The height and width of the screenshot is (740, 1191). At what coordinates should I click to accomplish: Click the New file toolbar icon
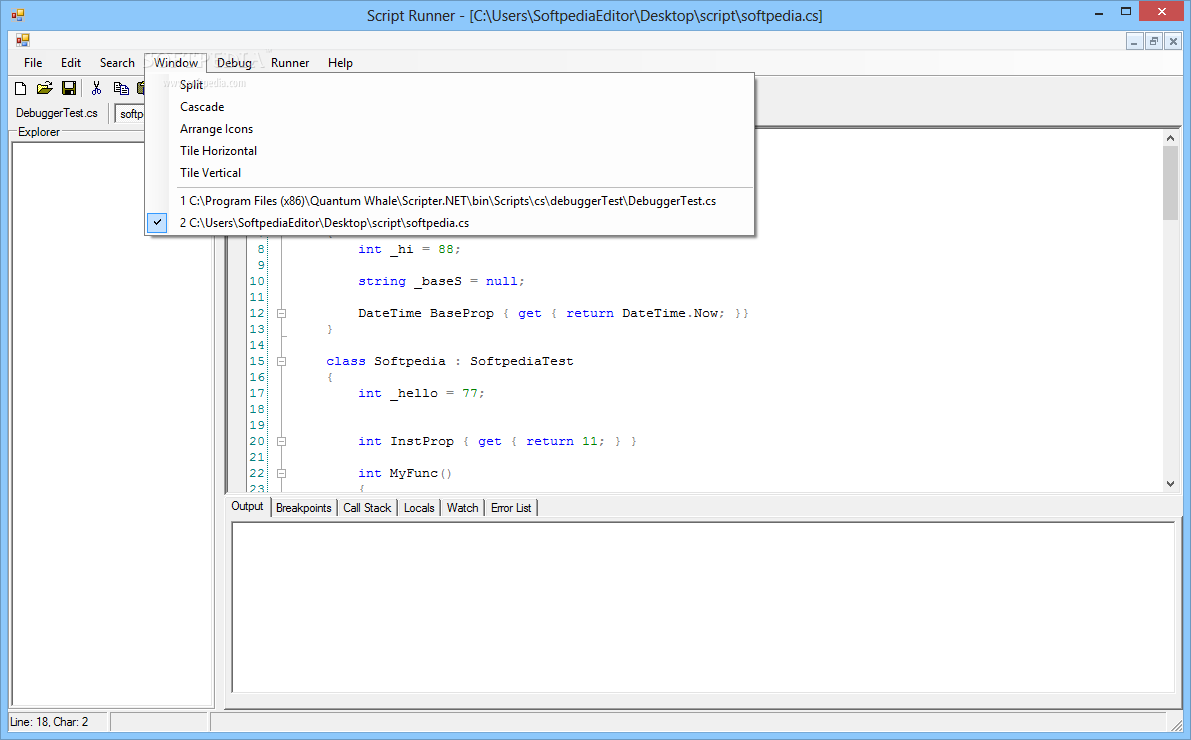21,88
